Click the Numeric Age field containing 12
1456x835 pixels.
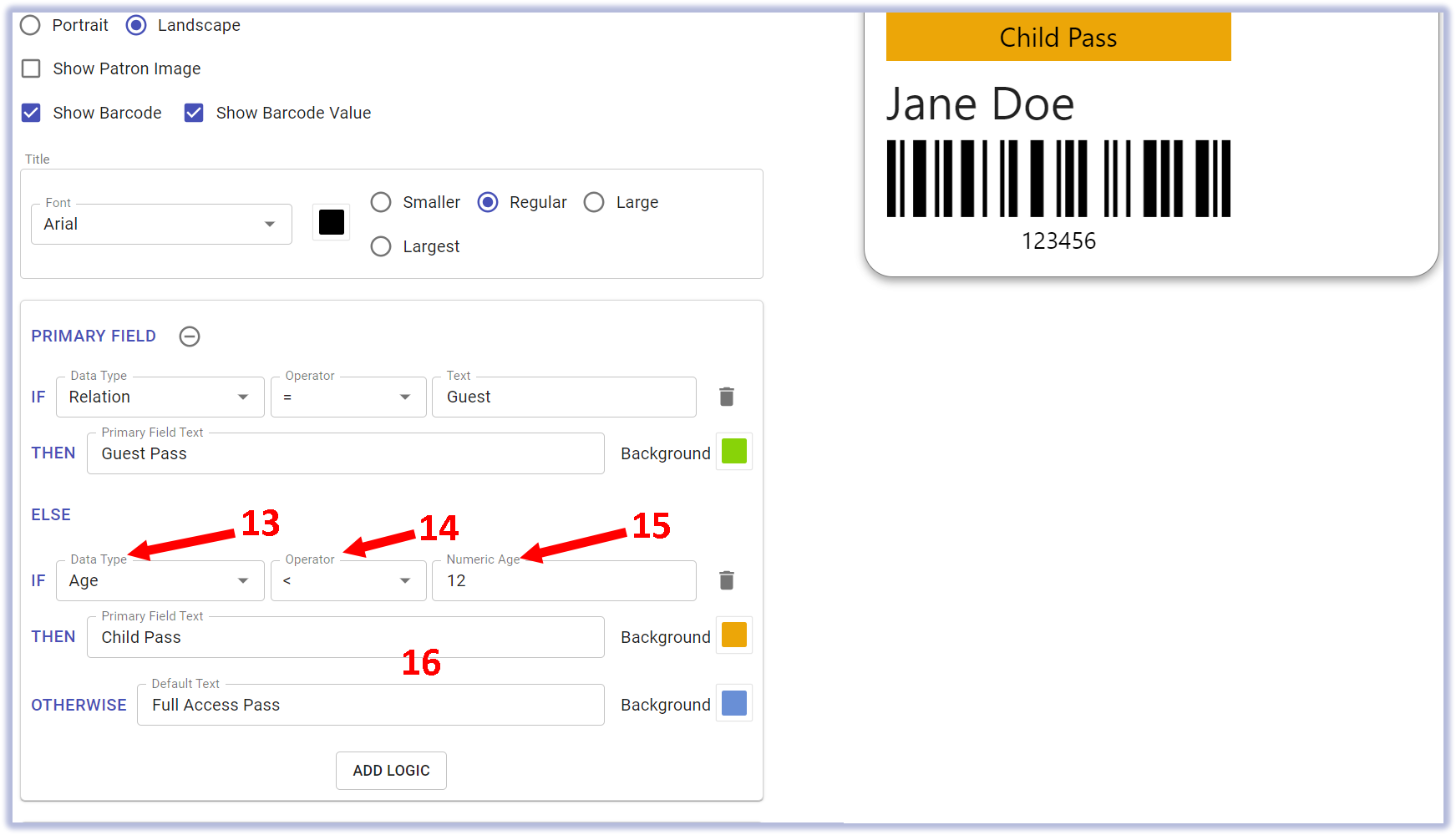[x=564, y=580]
